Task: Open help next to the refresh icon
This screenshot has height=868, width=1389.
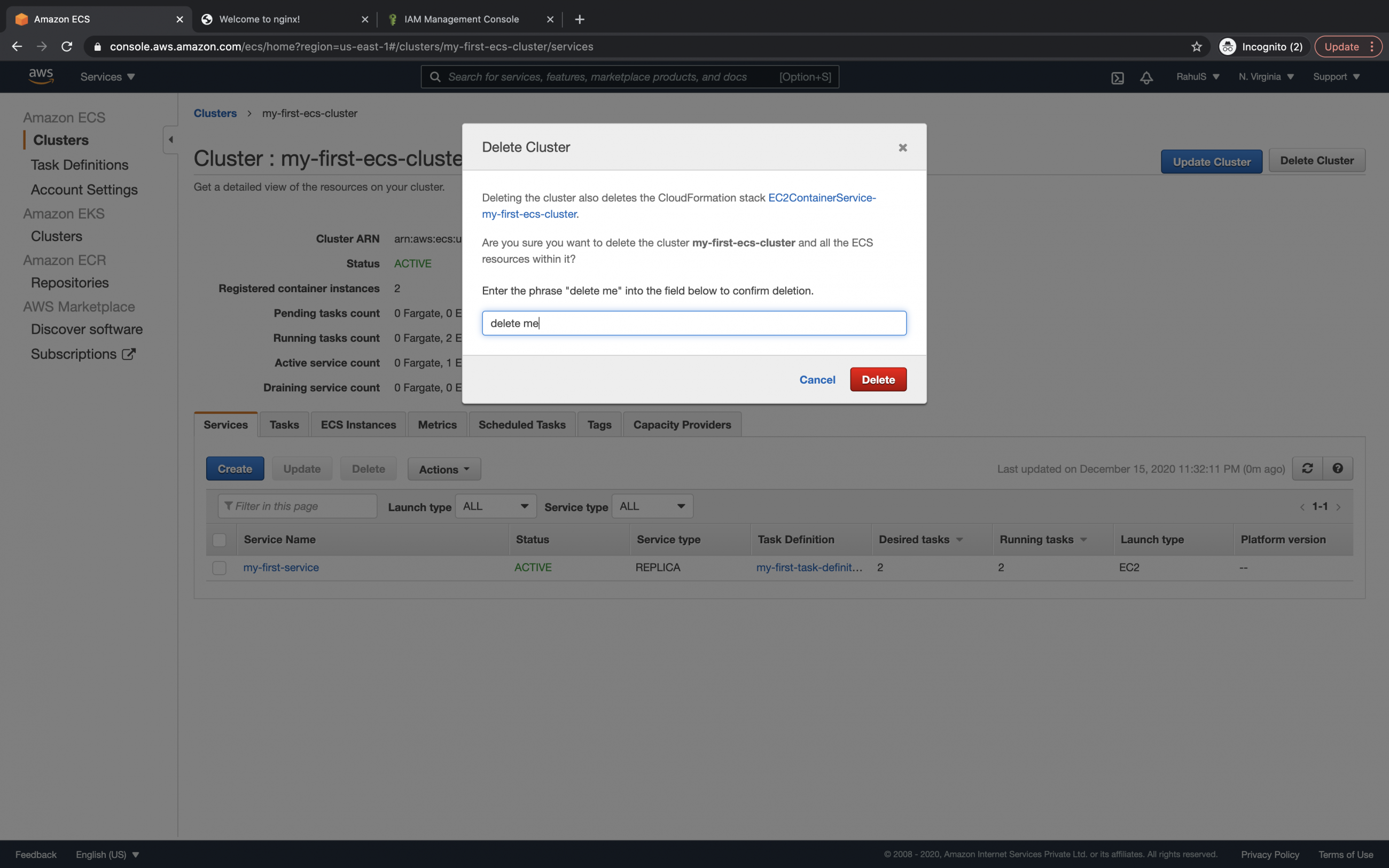Action: (1338, 468)
